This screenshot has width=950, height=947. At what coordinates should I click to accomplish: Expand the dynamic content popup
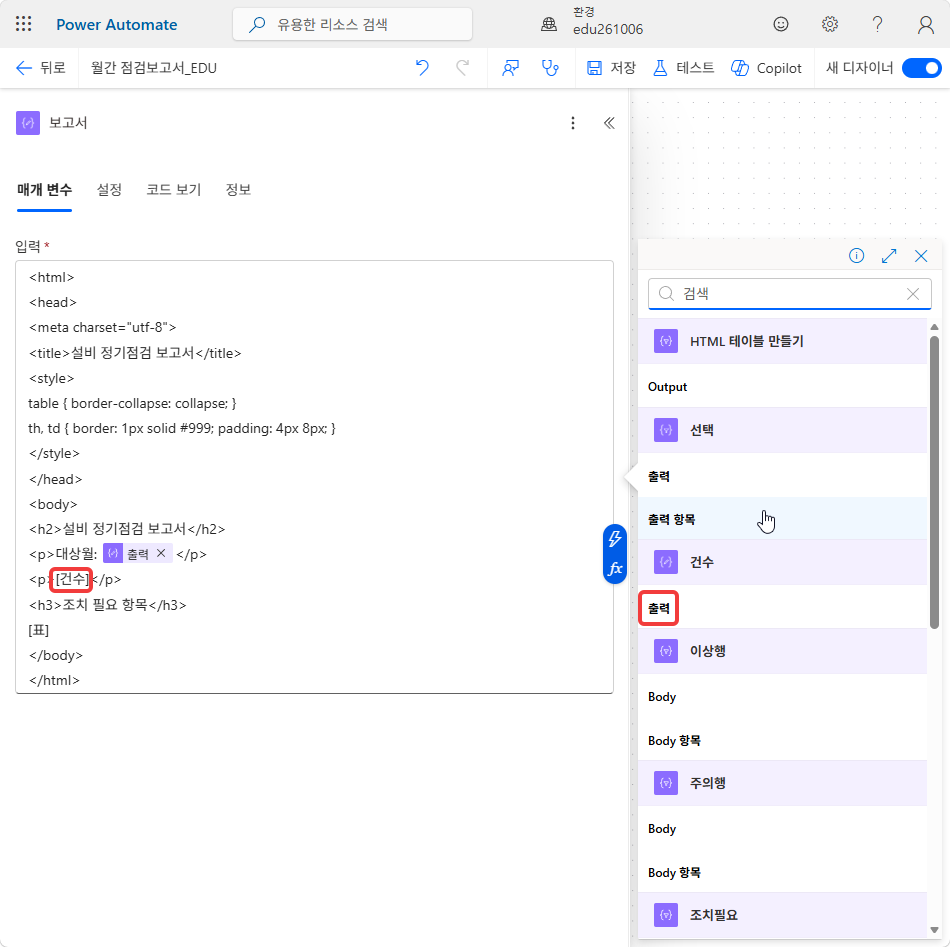point(889,256)
